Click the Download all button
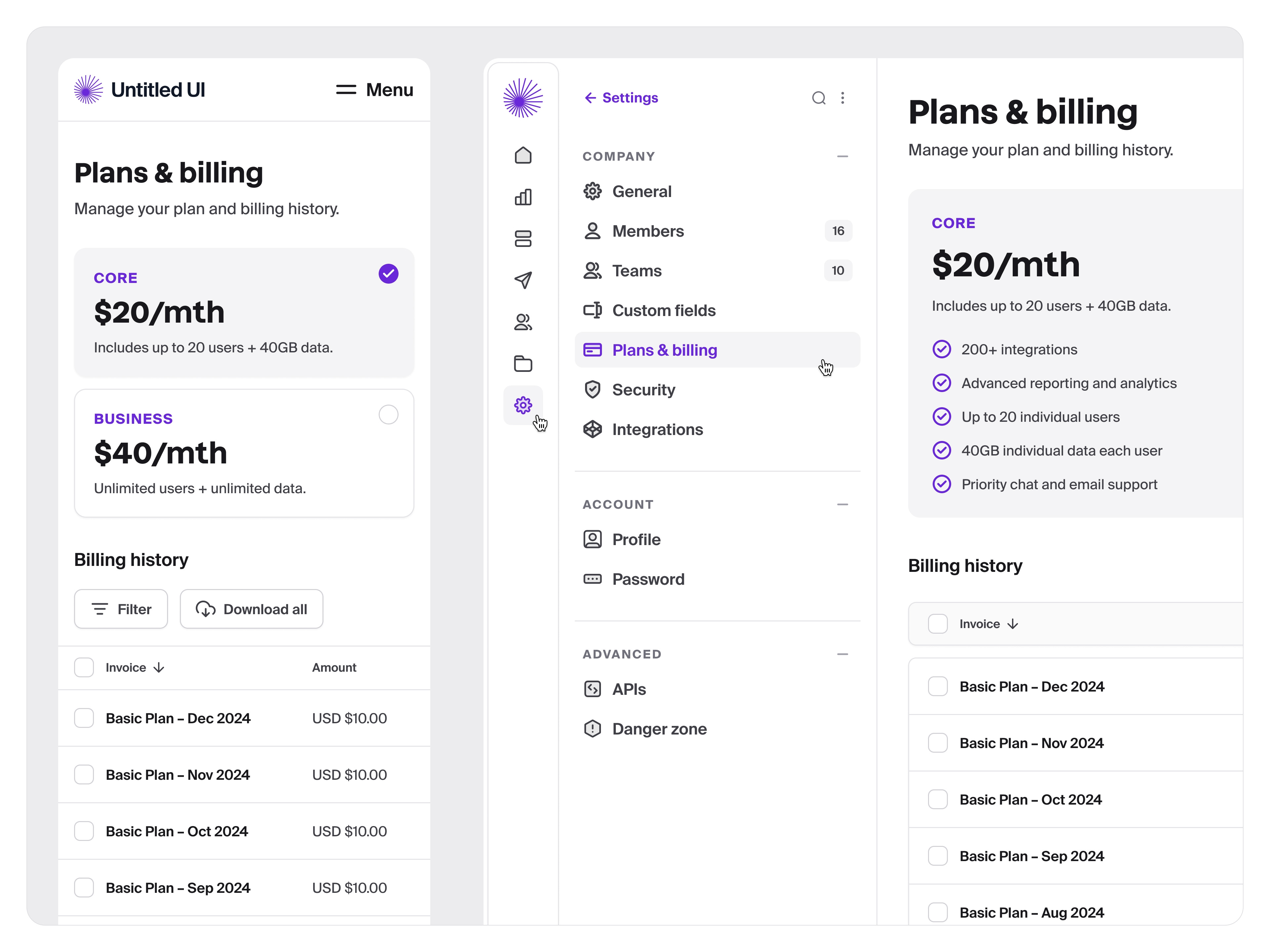The height and width of the screenshot is (952, 1270). pos(251,609)
